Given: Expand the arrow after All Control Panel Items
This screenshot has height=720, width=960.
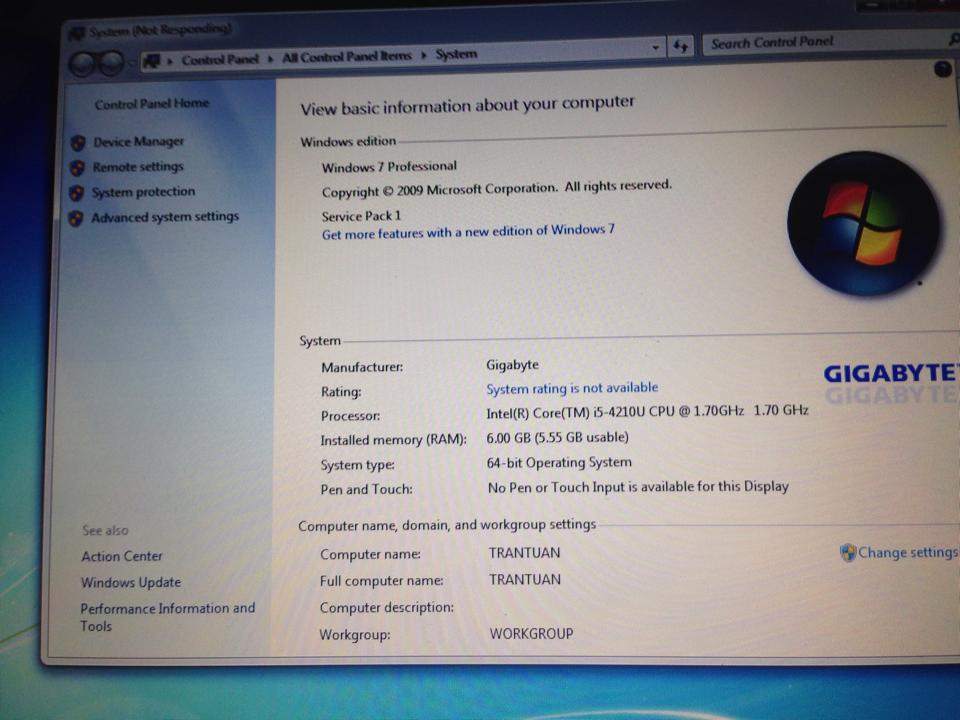Looking at the screenshot, I should [423, 55].
